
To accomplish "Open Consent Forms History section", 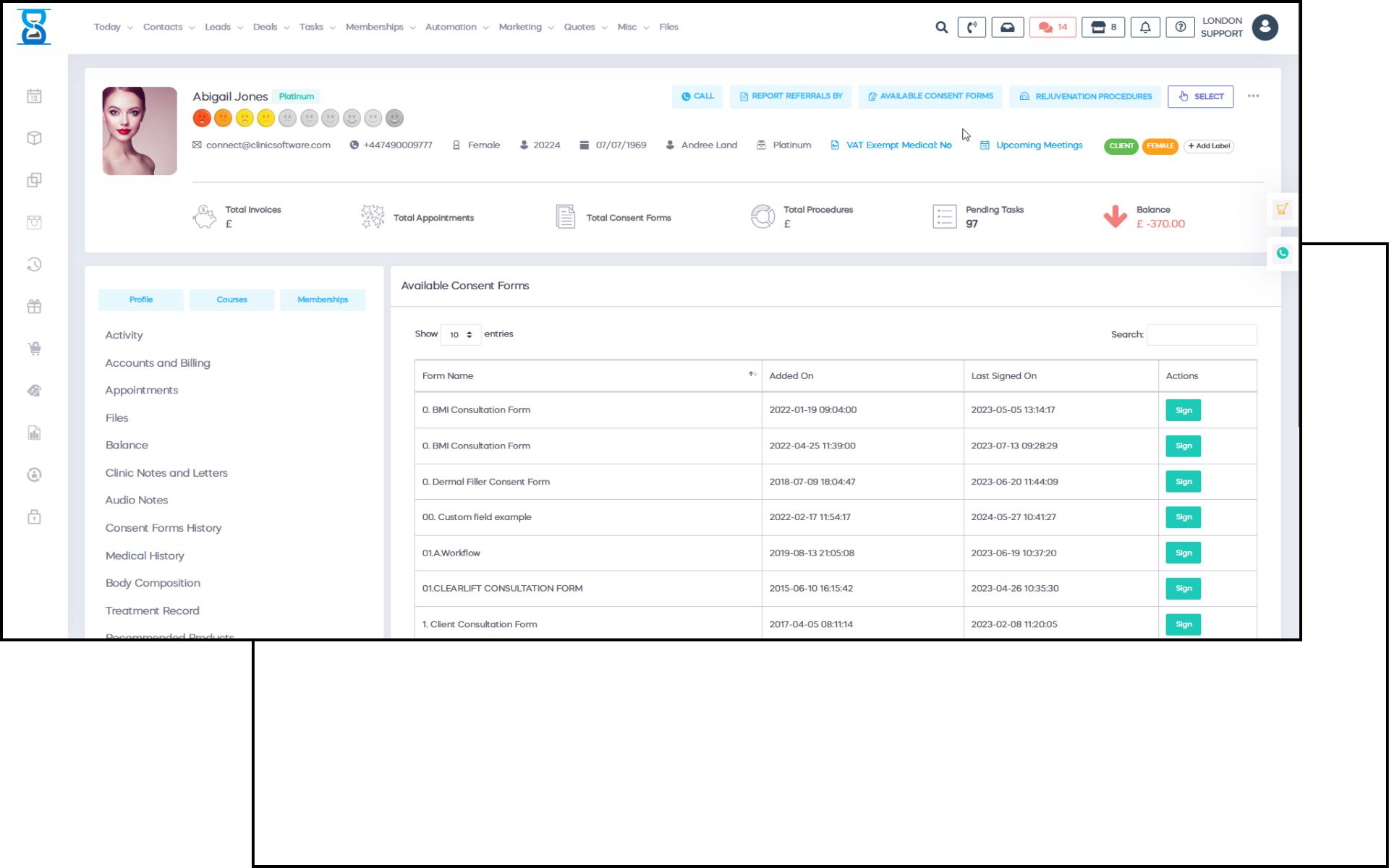I will (163, 528).
